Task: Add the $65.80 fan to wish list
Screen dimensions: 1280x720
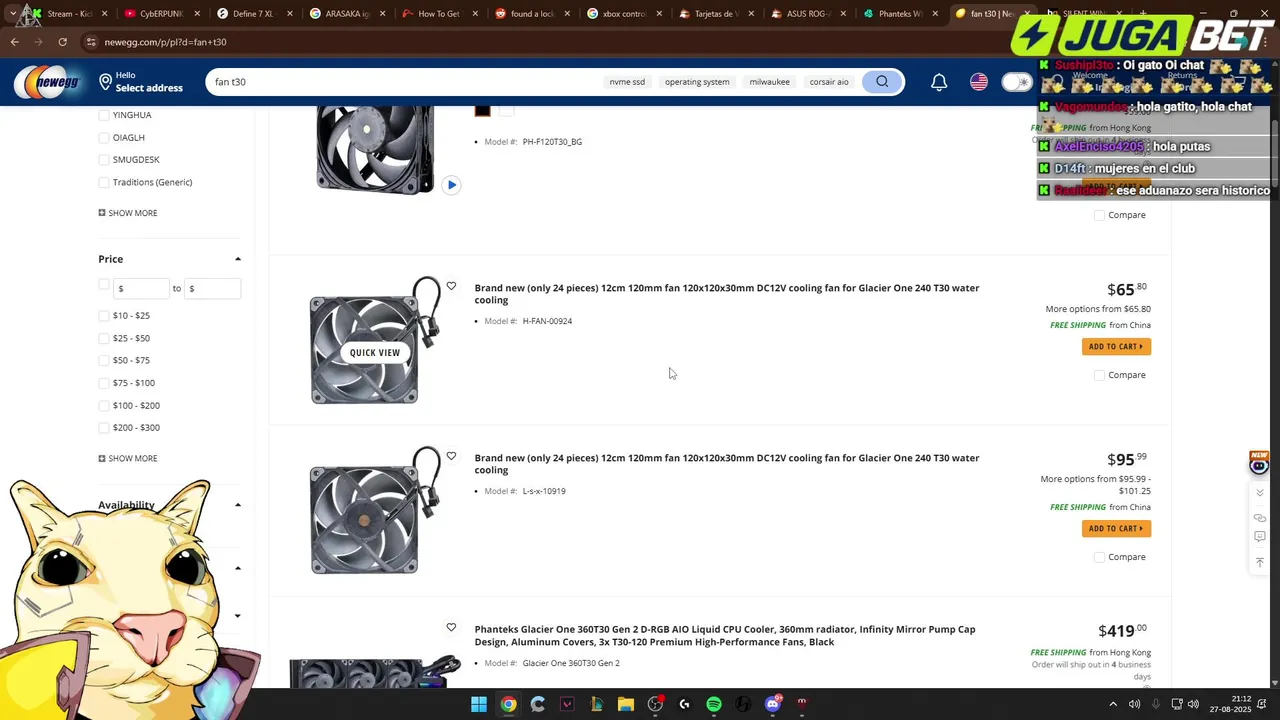Action: coord(451,287)
